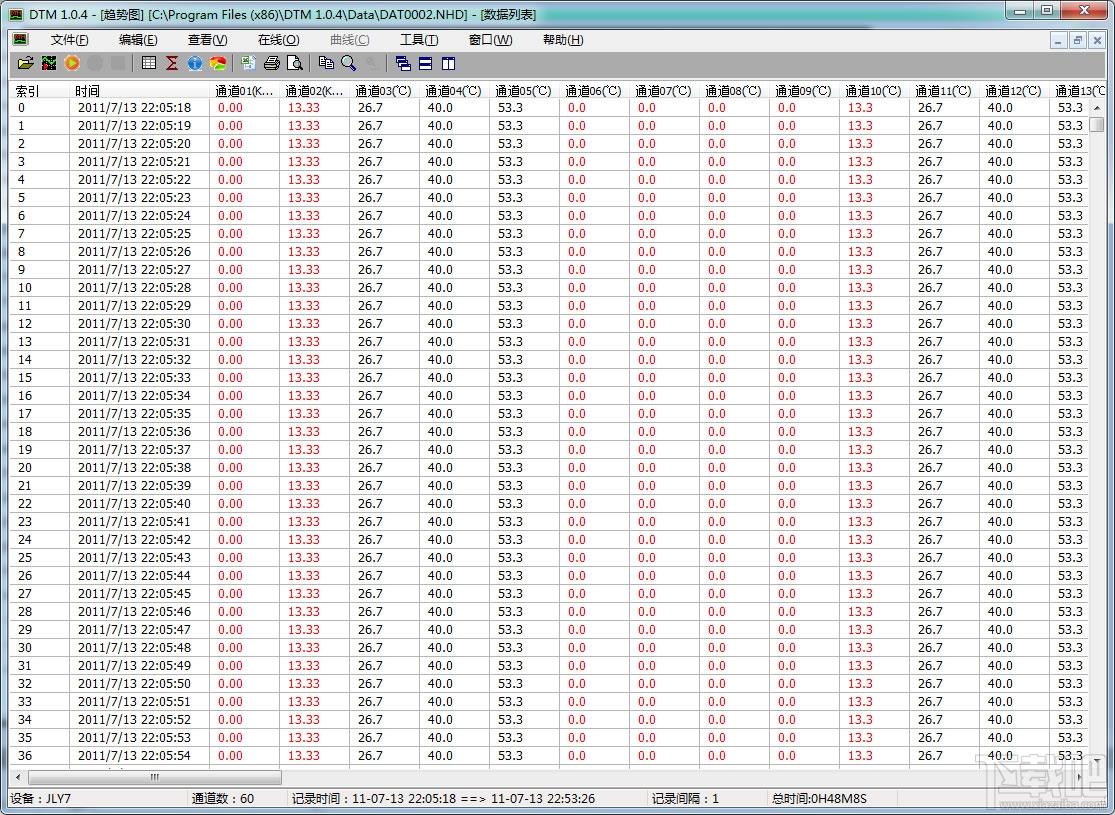Select the row with time 2011/7/13 22:05:18
The width and height of the screenshot is (1115, 815).
(548, 107)
